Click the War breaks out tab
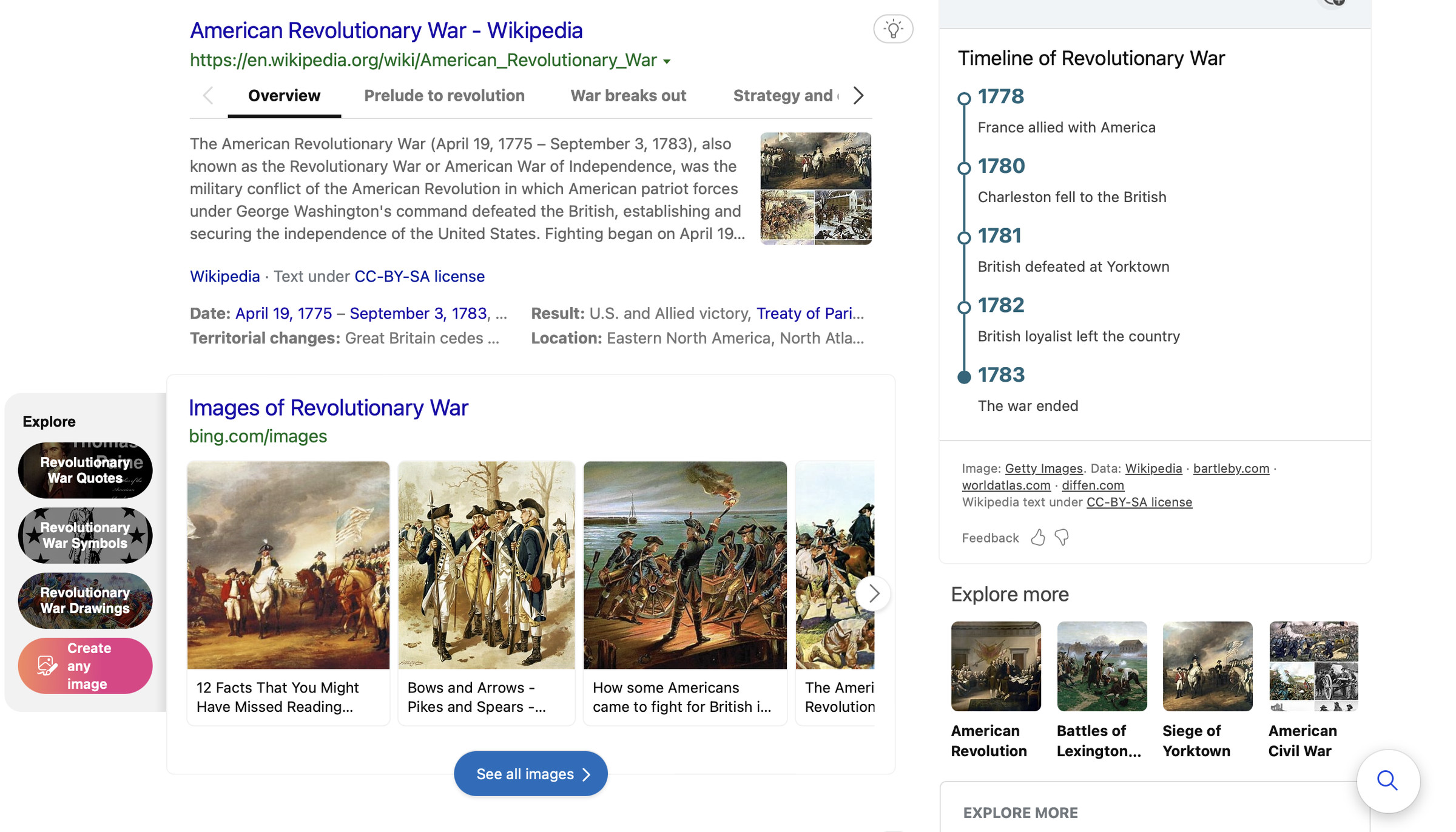This screenshot has height=832, width=1456. [x=628, y=95]
